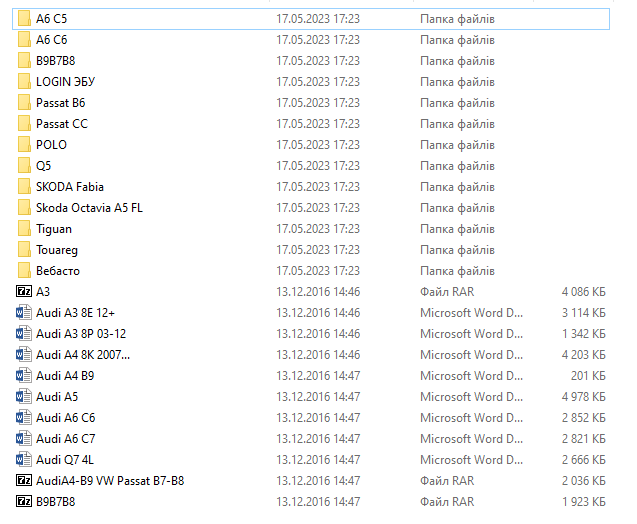Viewport: 637px width, 524px height.
Task: Select the file name "A6 C5"
Action: [x=52, y=19]
